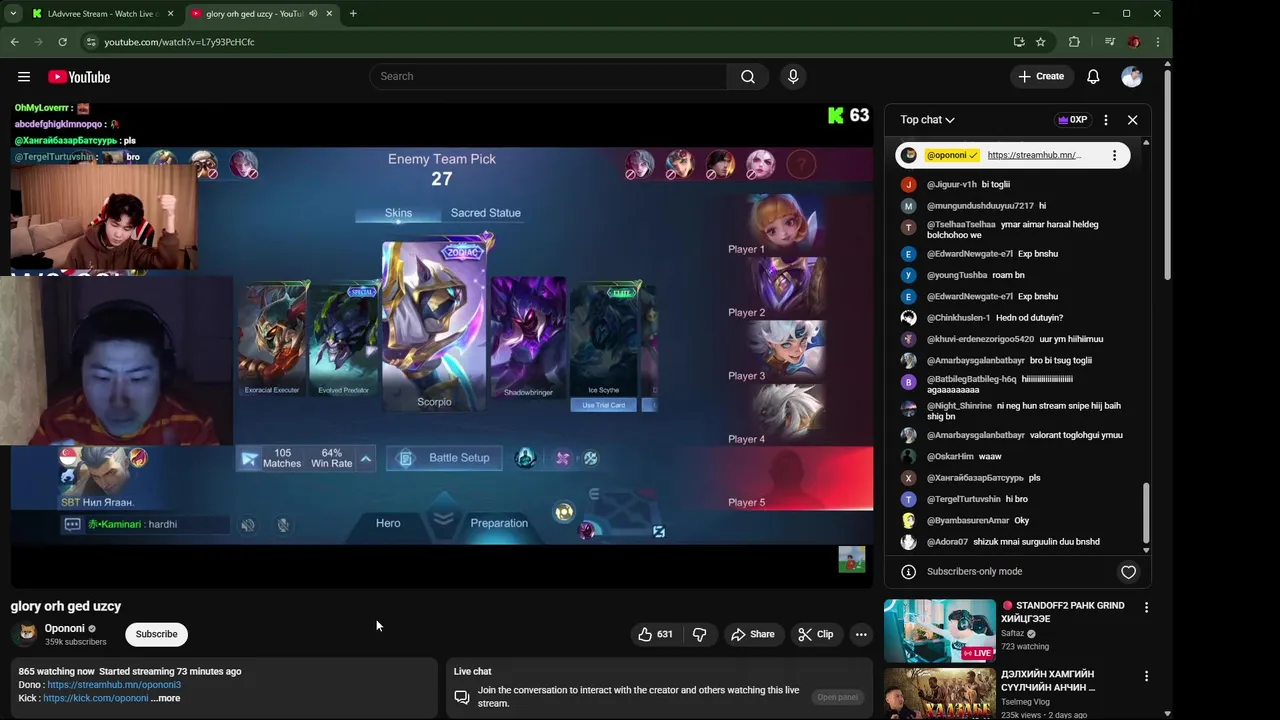
Task: Focus the YouTube search field
Action: click(x=549, y=77)
